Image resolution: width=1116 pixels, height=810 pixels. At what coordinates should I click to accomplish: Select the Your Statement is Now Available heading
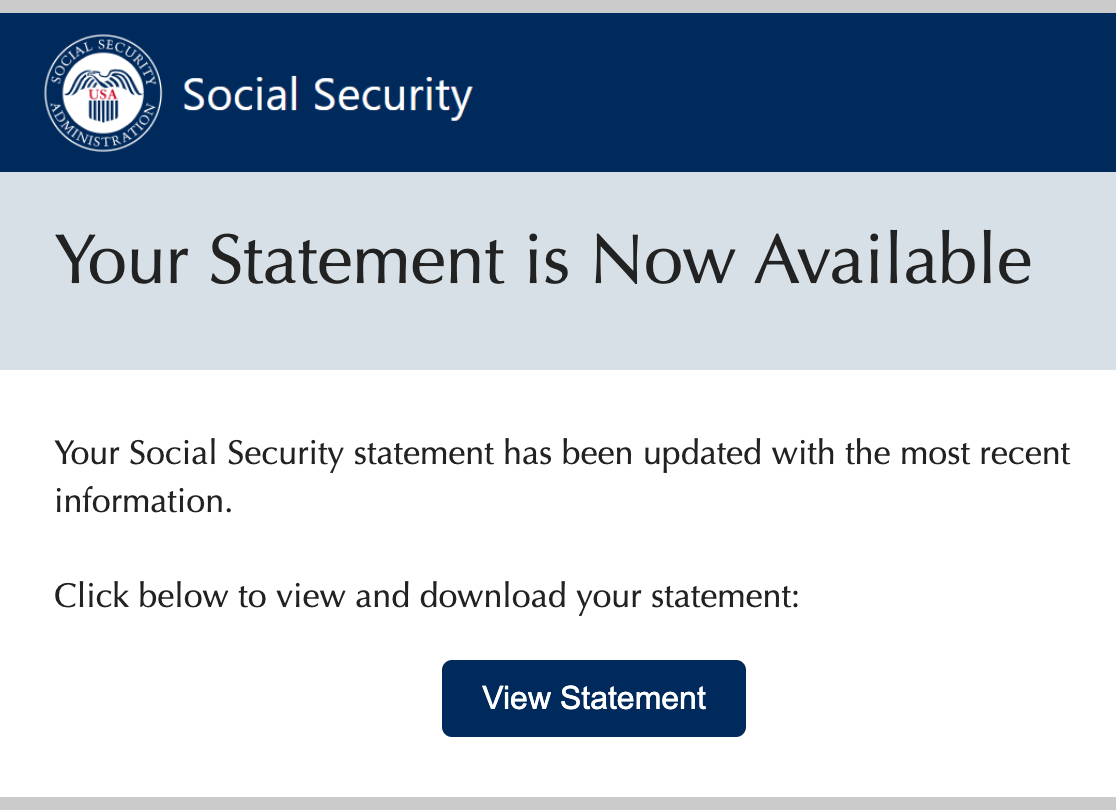pyautogui.click(x=543, y=261)
